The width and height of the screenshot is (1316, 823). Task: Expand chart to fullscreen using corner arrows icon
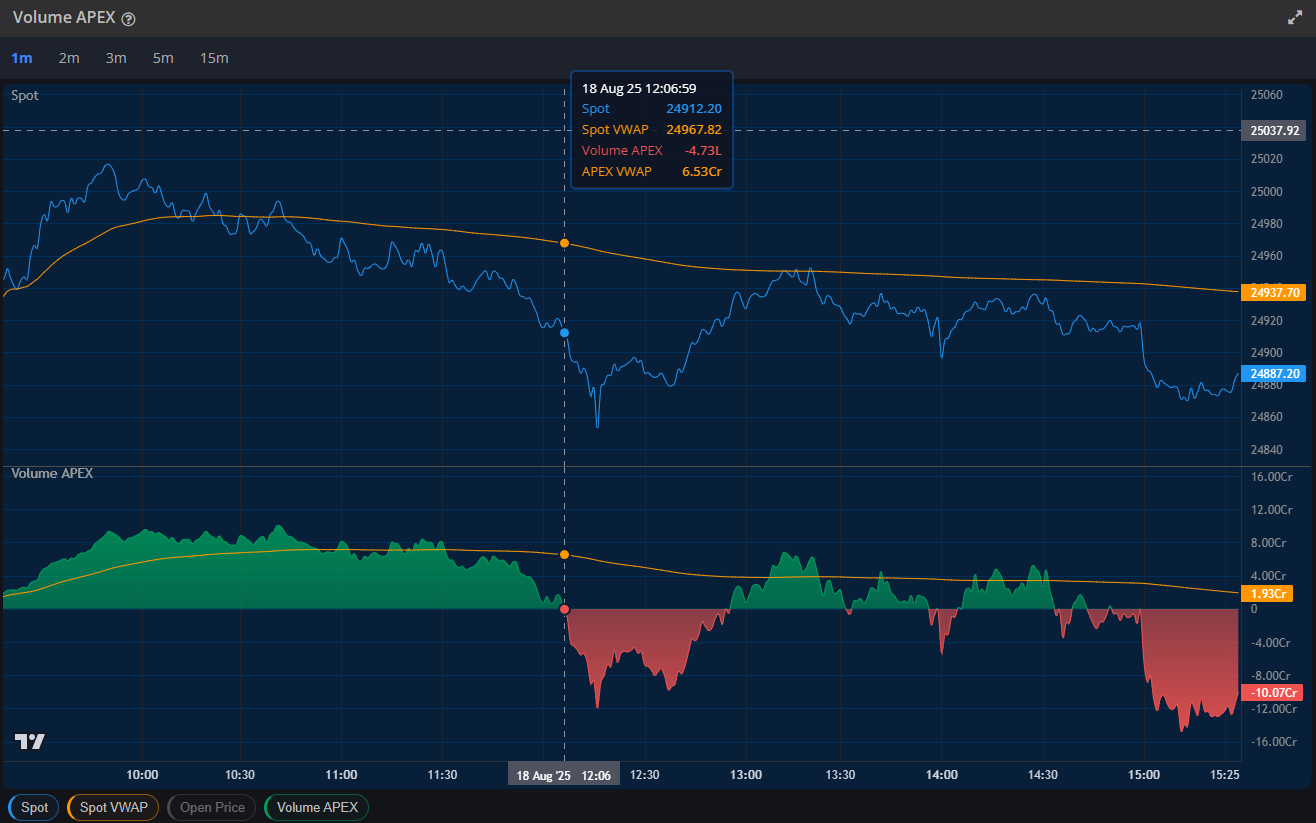1295,18
